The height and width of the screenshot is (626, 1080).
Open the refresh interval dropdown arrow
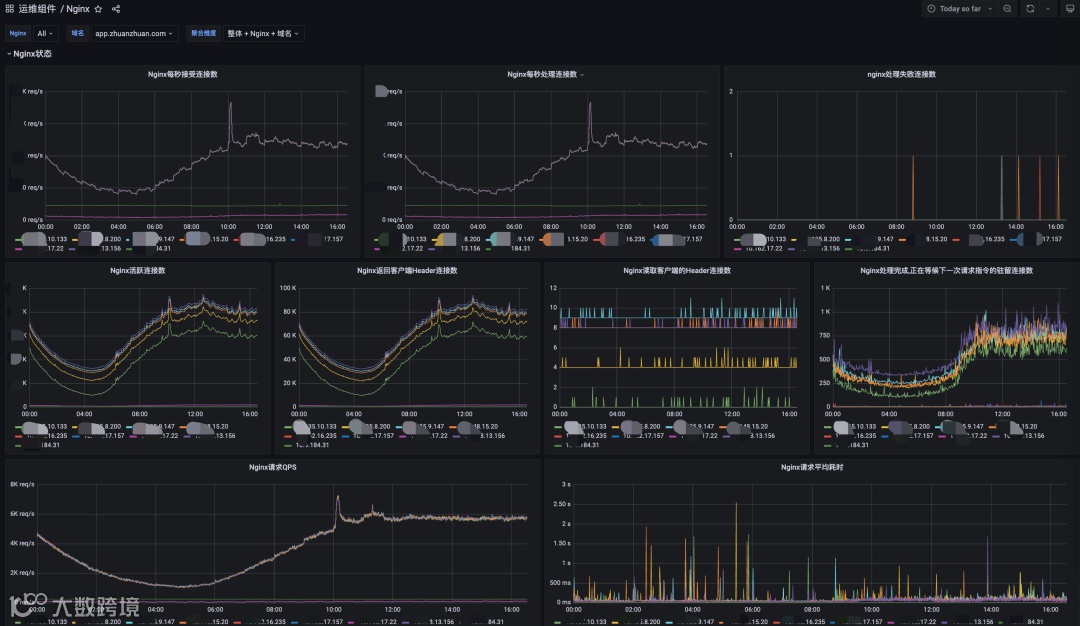(1048, 9)
